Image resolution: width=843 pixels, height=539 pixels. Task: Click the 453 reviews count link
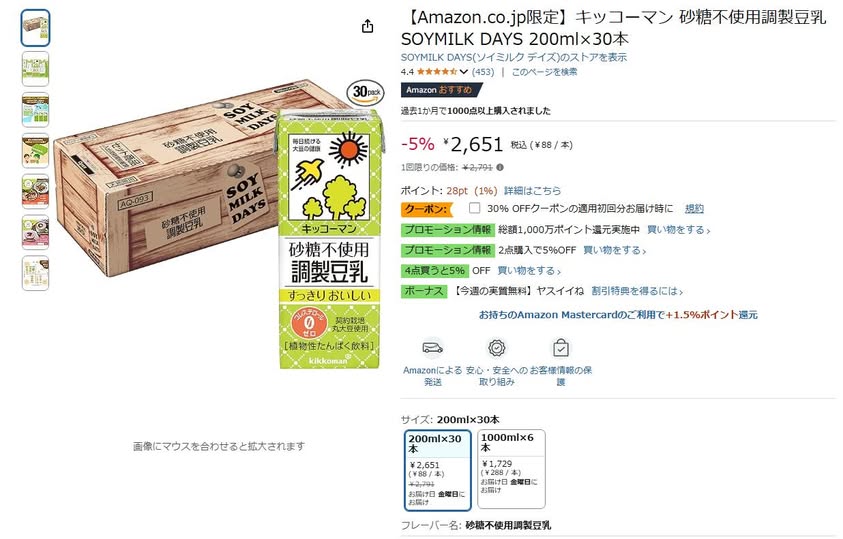tap(483, 71)
